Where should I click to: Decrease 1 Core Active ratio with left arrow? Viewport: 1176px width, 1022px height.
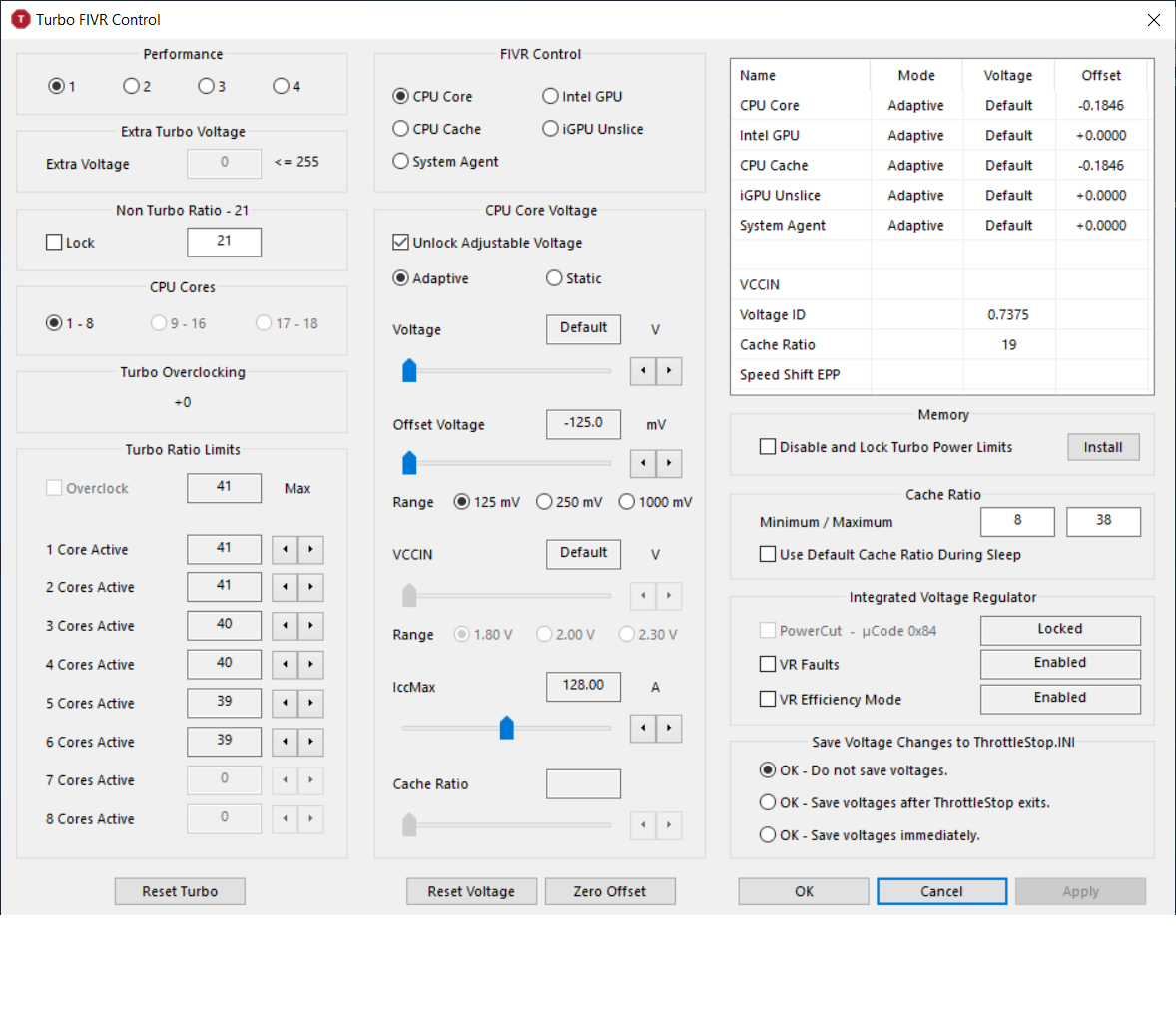click(285, 550)
